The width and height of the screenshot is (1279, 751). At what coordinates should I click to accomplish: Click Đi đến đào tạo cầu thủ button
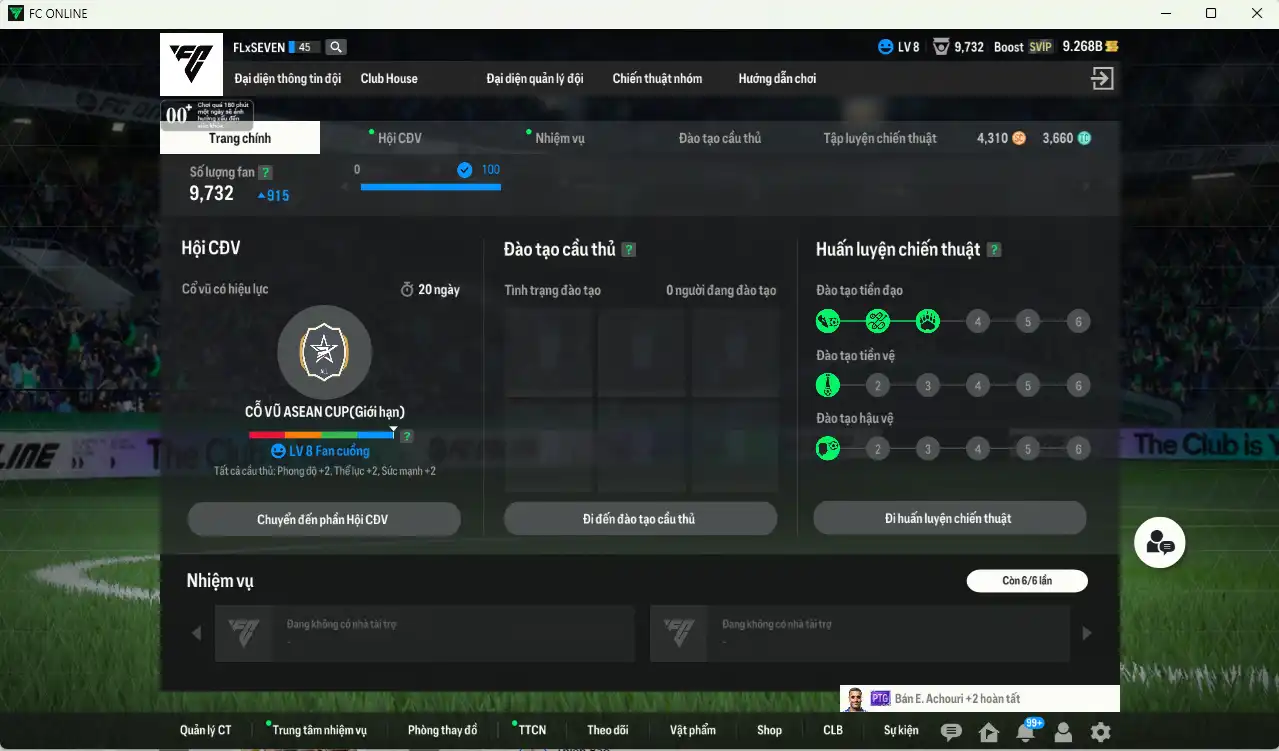pos(640,519)
